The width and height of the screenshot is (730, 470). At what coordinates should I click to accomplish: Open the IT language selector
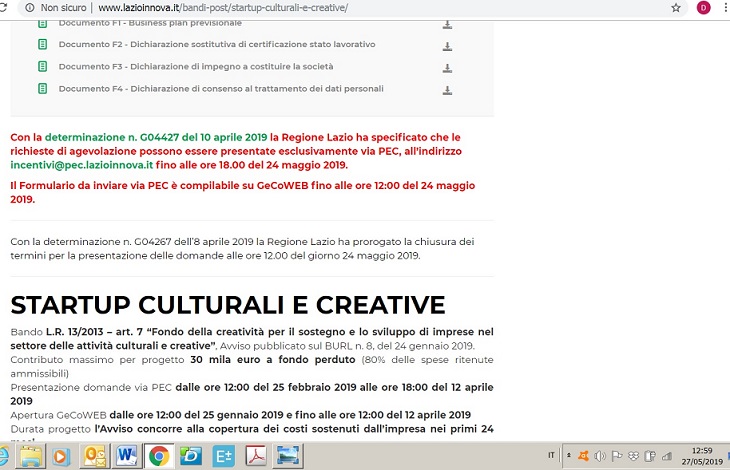(551, 456)
